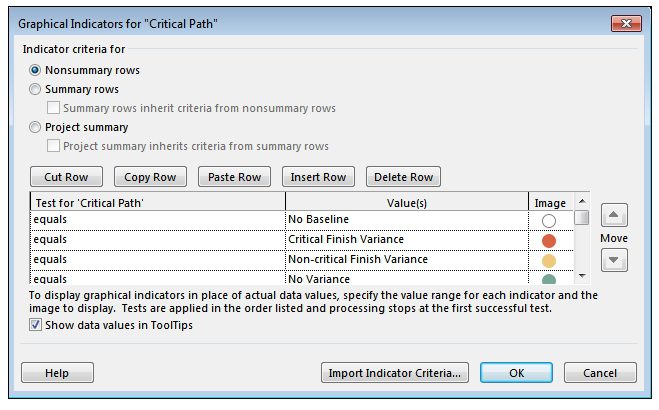Toggle Show data values in ToolTips
Screen dimensions: 659x410
point(35,325)
